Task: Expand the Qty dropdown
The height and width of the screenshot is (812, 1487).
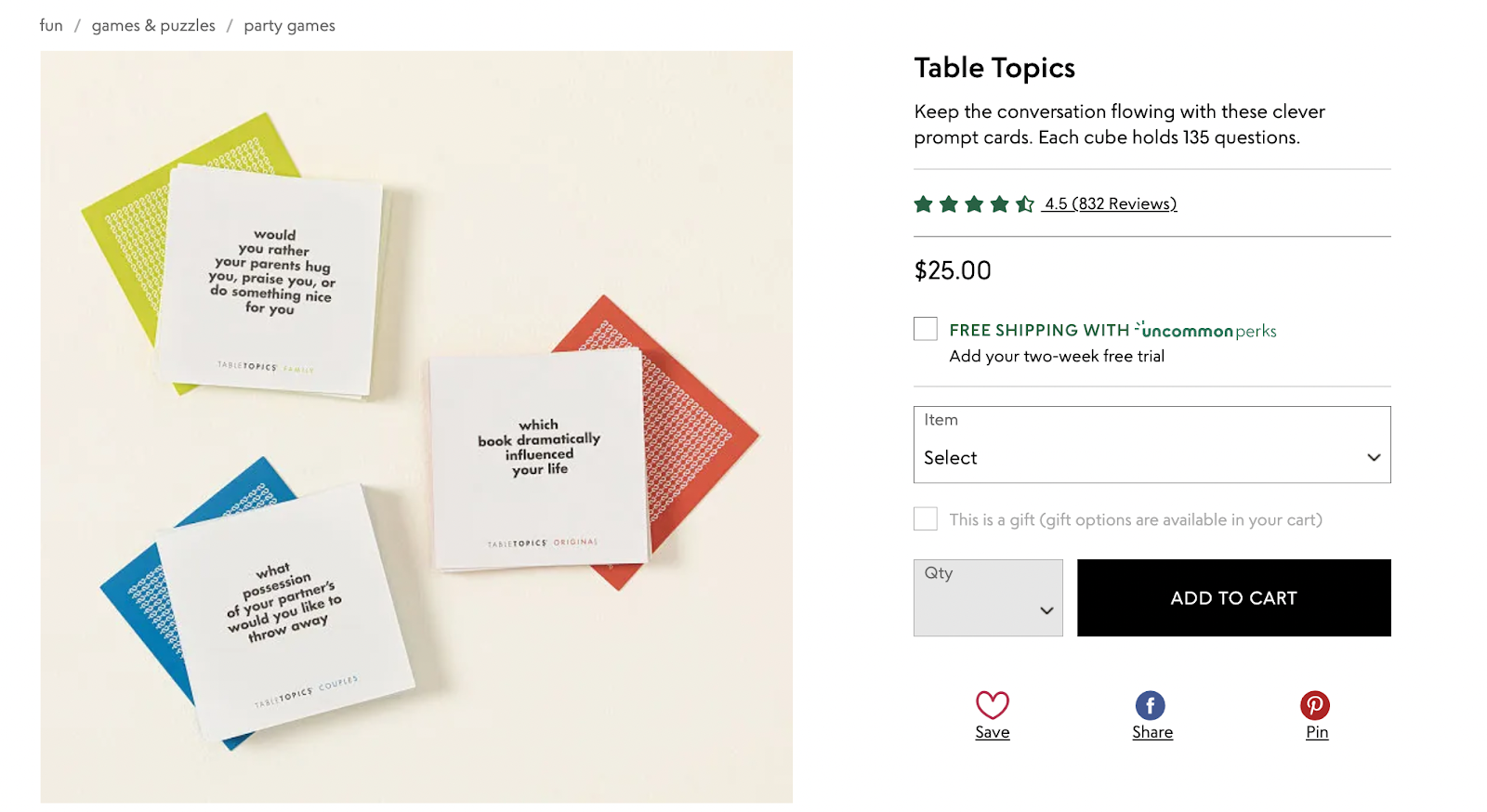Action: [988, 598]
